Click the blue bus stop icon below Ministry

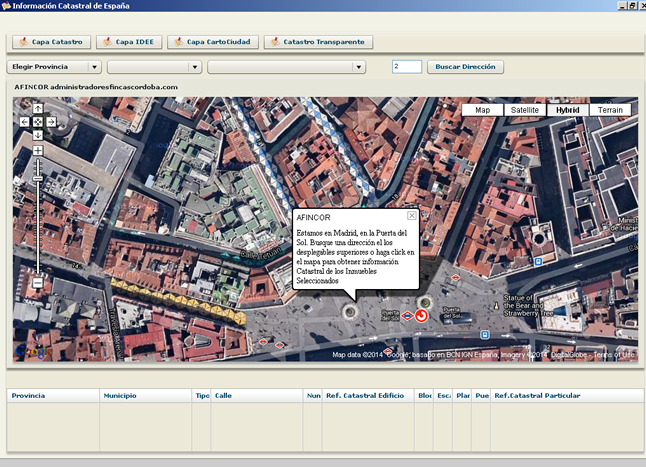538,262
